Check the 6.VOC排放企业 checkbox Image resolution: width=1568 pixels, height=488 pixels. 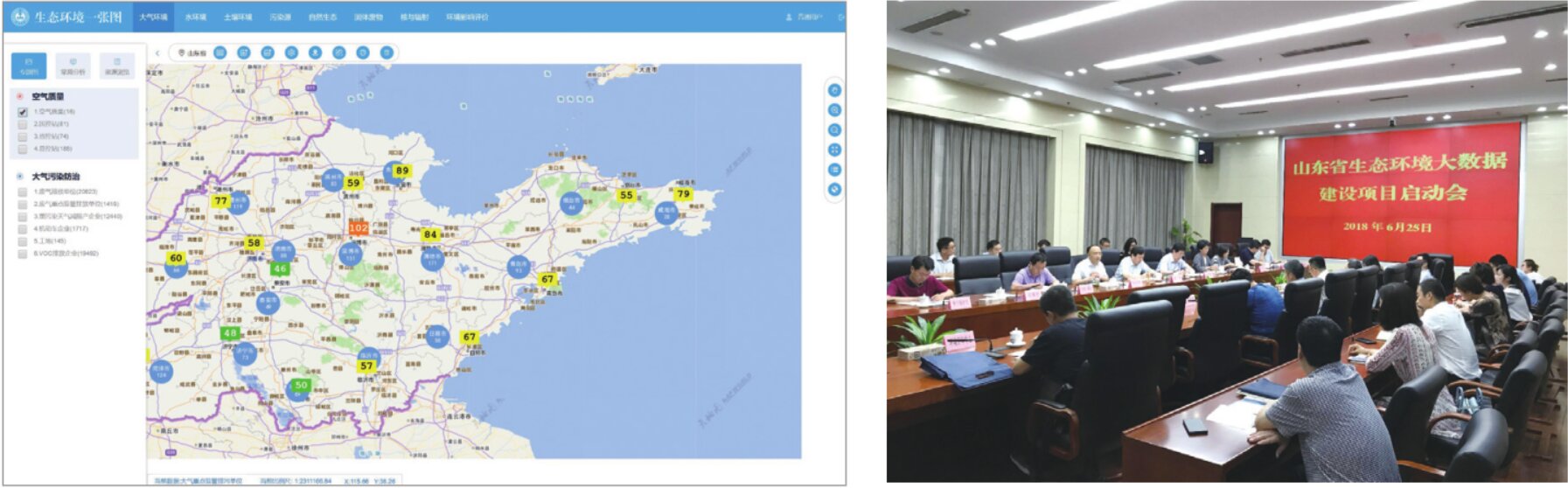tap(23, 254)
